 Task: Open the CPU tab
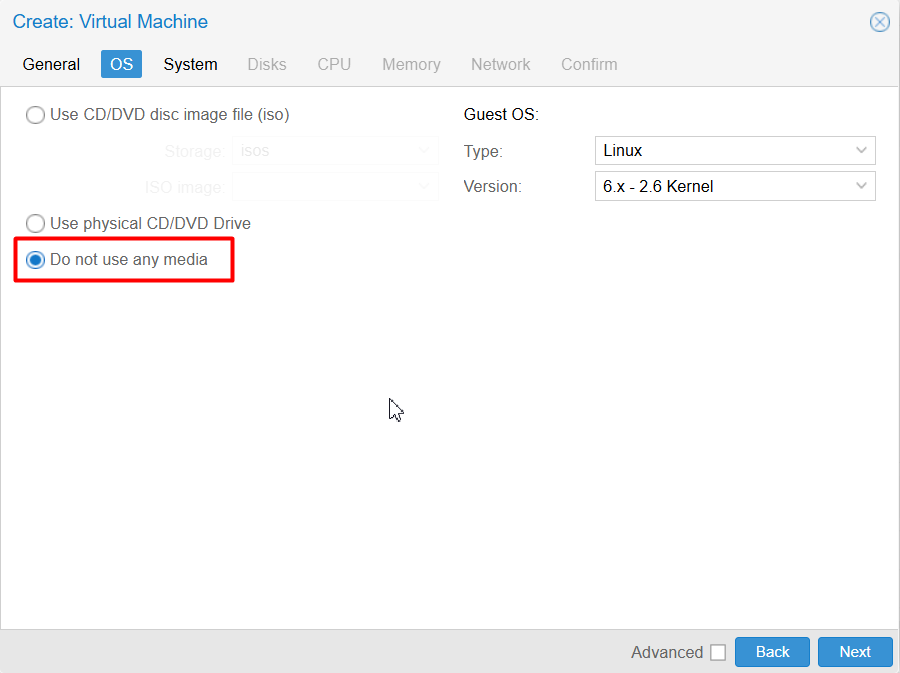(x=334, y=64)
